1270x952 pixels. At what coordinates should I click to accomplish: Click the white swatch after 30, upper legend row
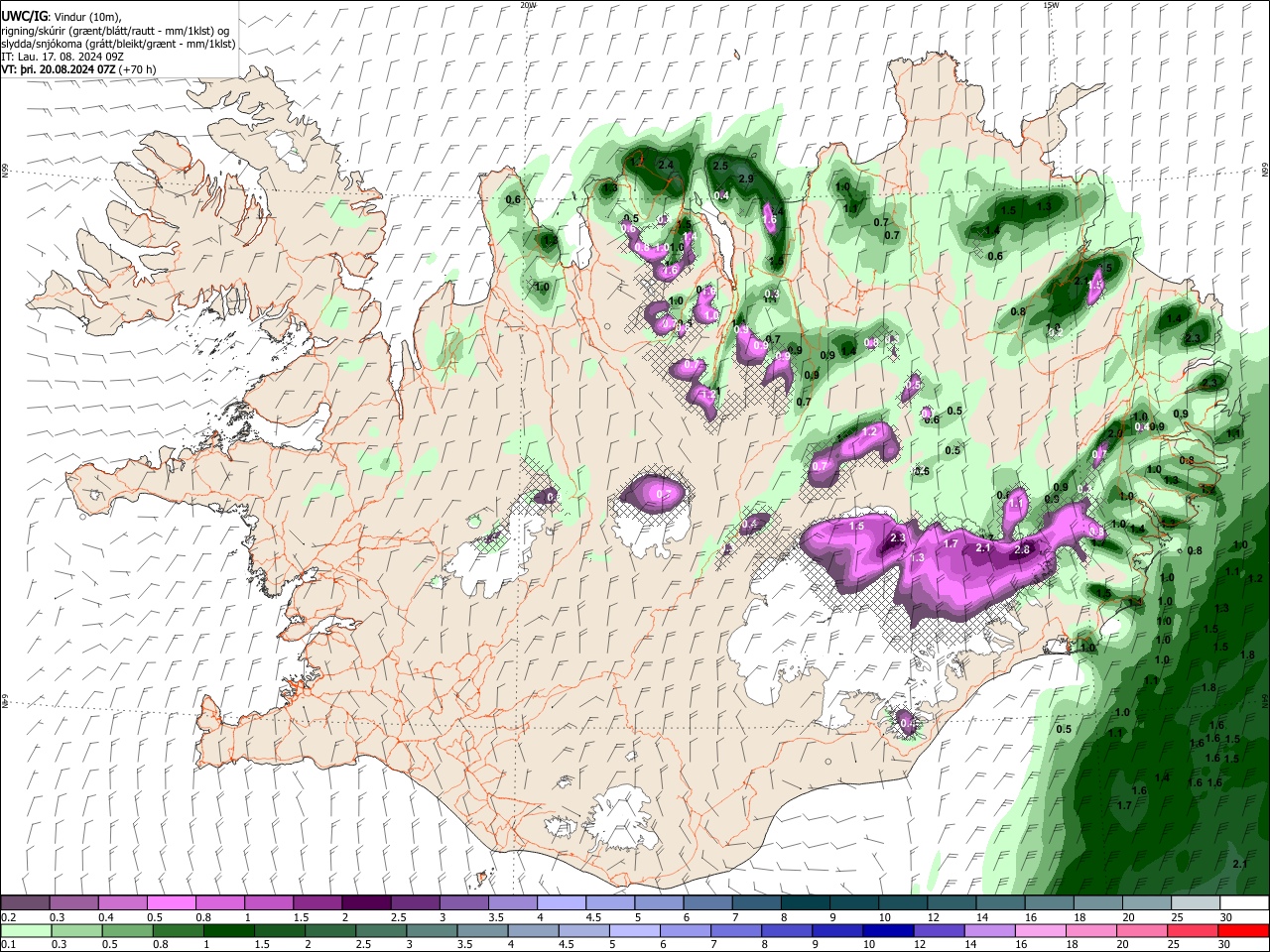pos(1244,903)
